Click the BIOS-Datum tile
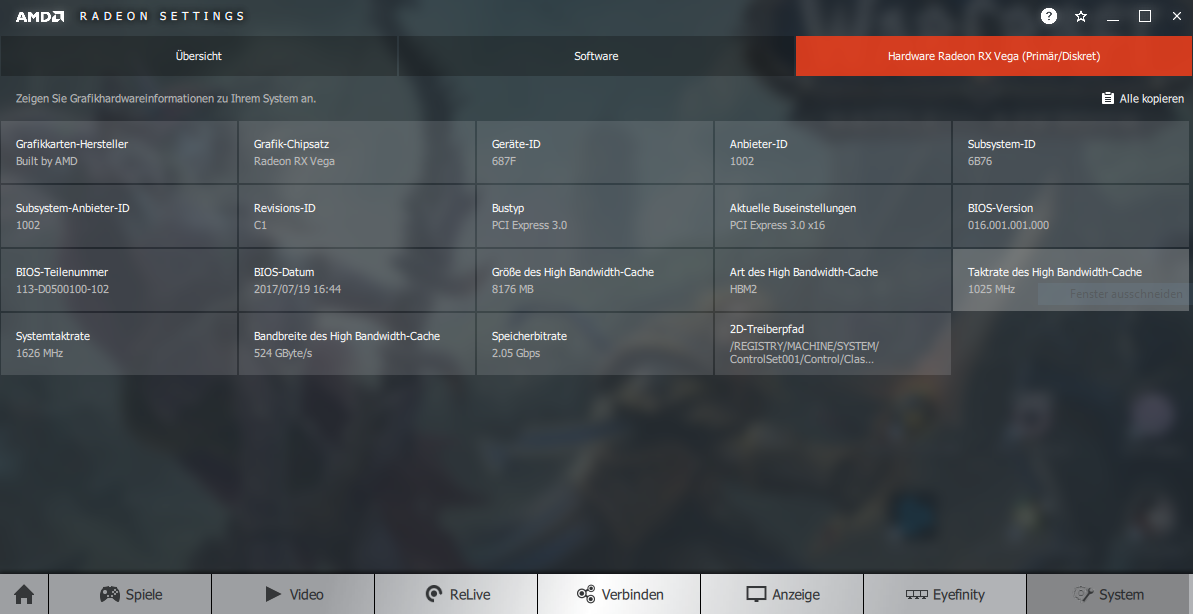This screenshot has width=1193, height=614. pyautogui.click(x=357, y=280)
